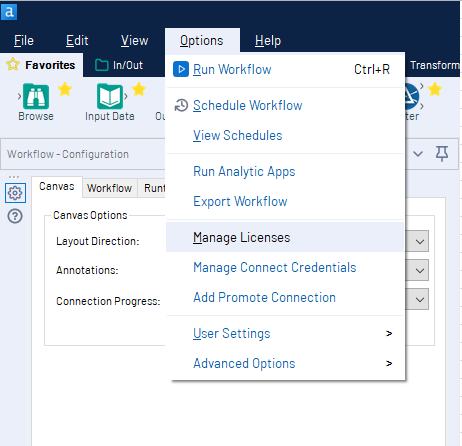The image size is (462, 446).
Task: Open the Help menu
Action: click(268, 41)
